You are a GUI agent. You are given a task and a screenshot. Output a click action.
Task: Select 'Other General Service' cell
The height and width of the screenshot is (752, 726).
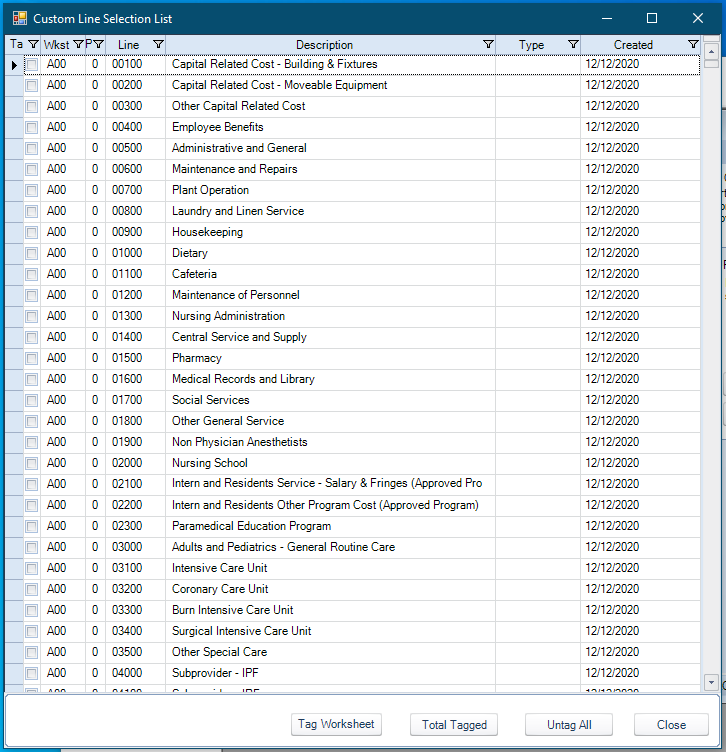click(330, 422)
